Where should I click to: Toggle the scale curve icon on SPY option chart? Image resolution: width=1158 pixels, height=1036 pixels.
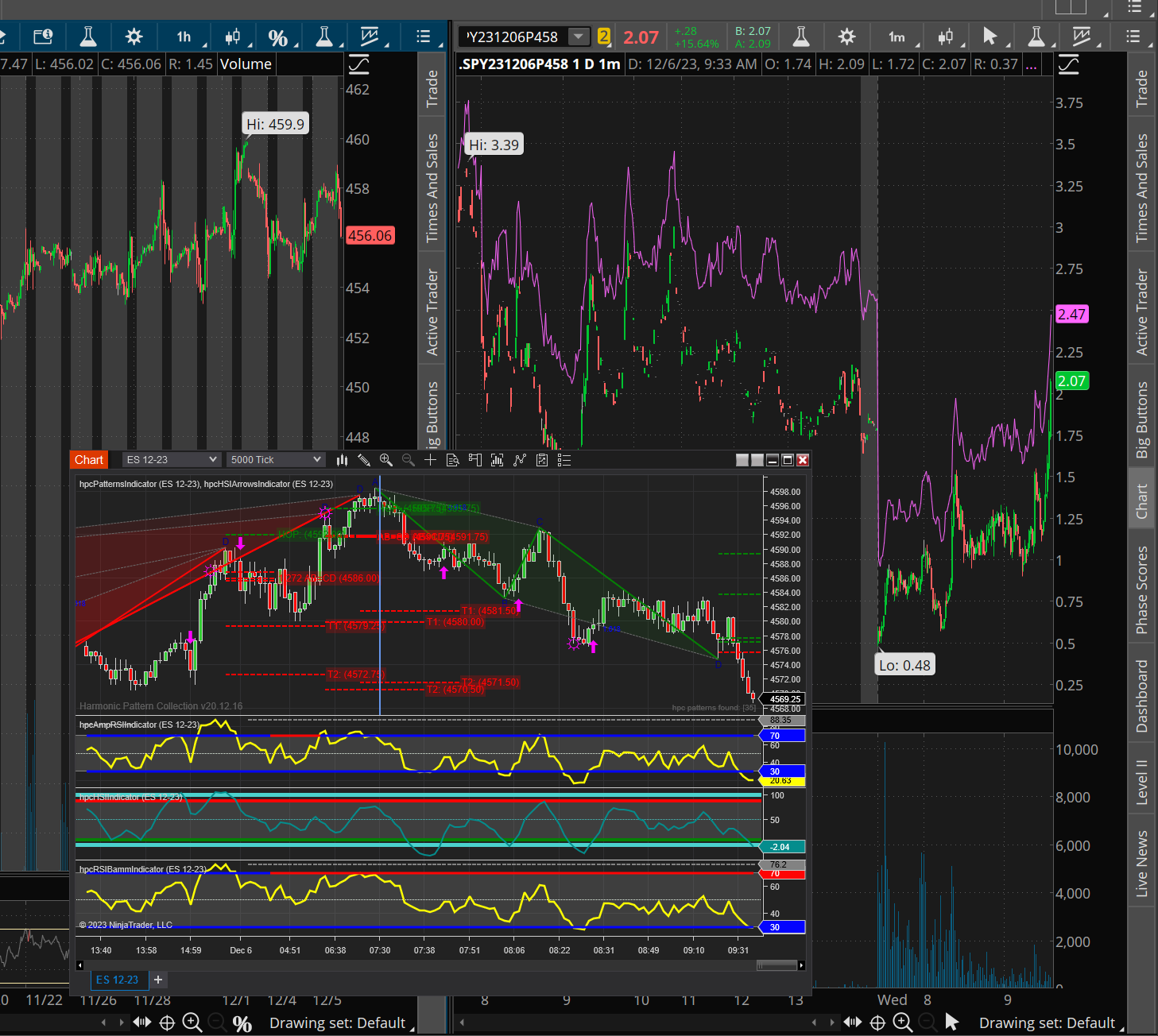[1068, 64]
